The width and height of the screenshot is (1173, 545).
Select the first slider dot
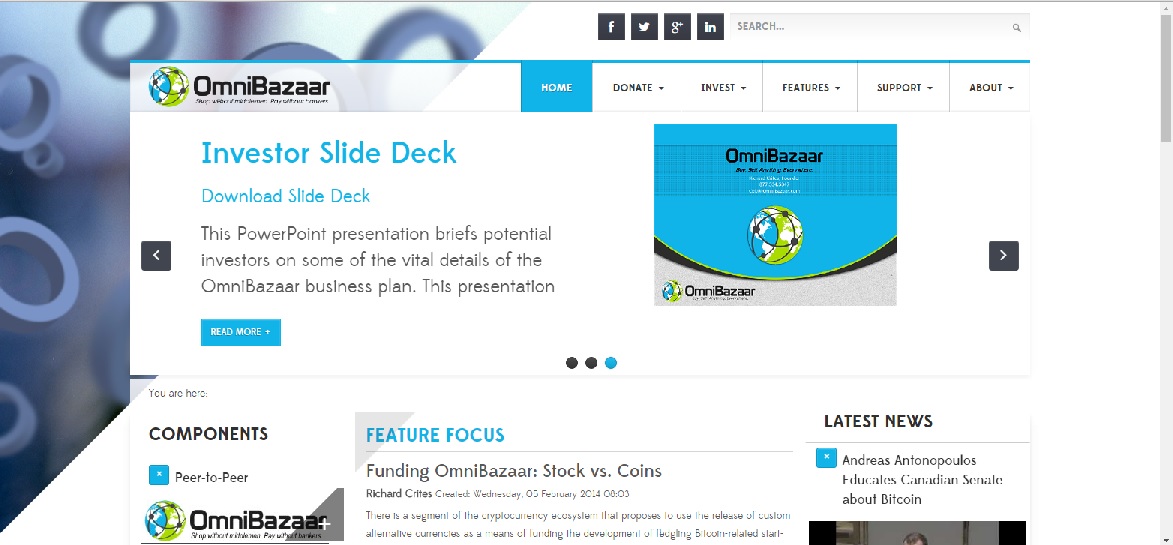point(572,363)
